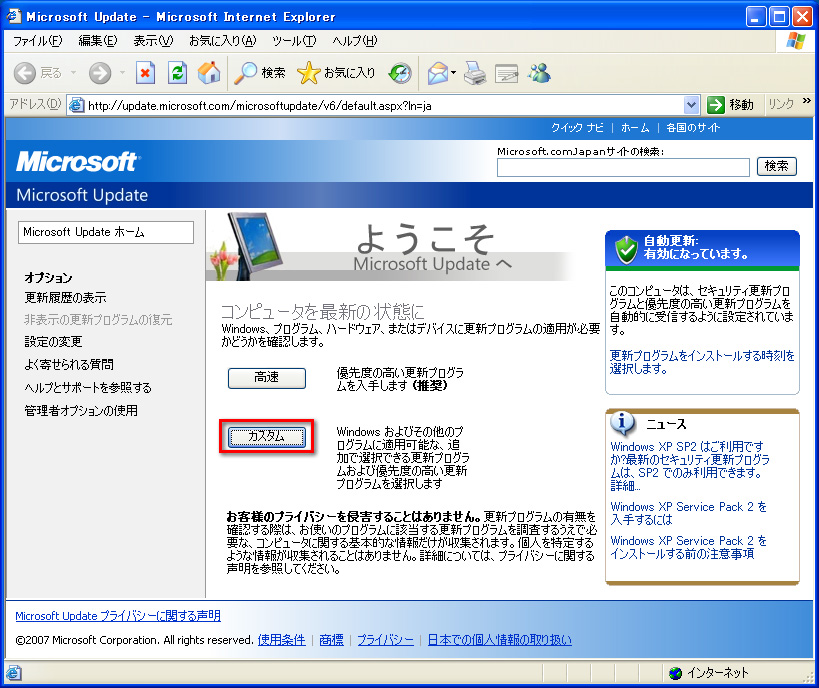Click the 検索 button beside Microsoft.com search box
This screenshot has height=688, width=819.
[x=776, y=166]
